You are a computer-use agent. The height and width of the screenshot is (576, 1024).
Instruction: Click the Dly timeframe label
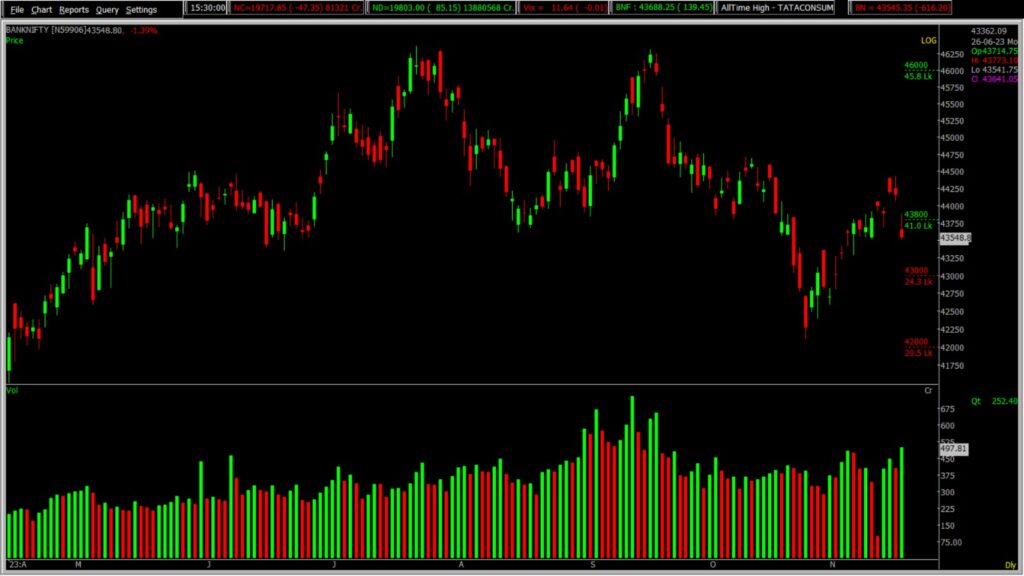pyautogui.click(x=1010, y=565)
